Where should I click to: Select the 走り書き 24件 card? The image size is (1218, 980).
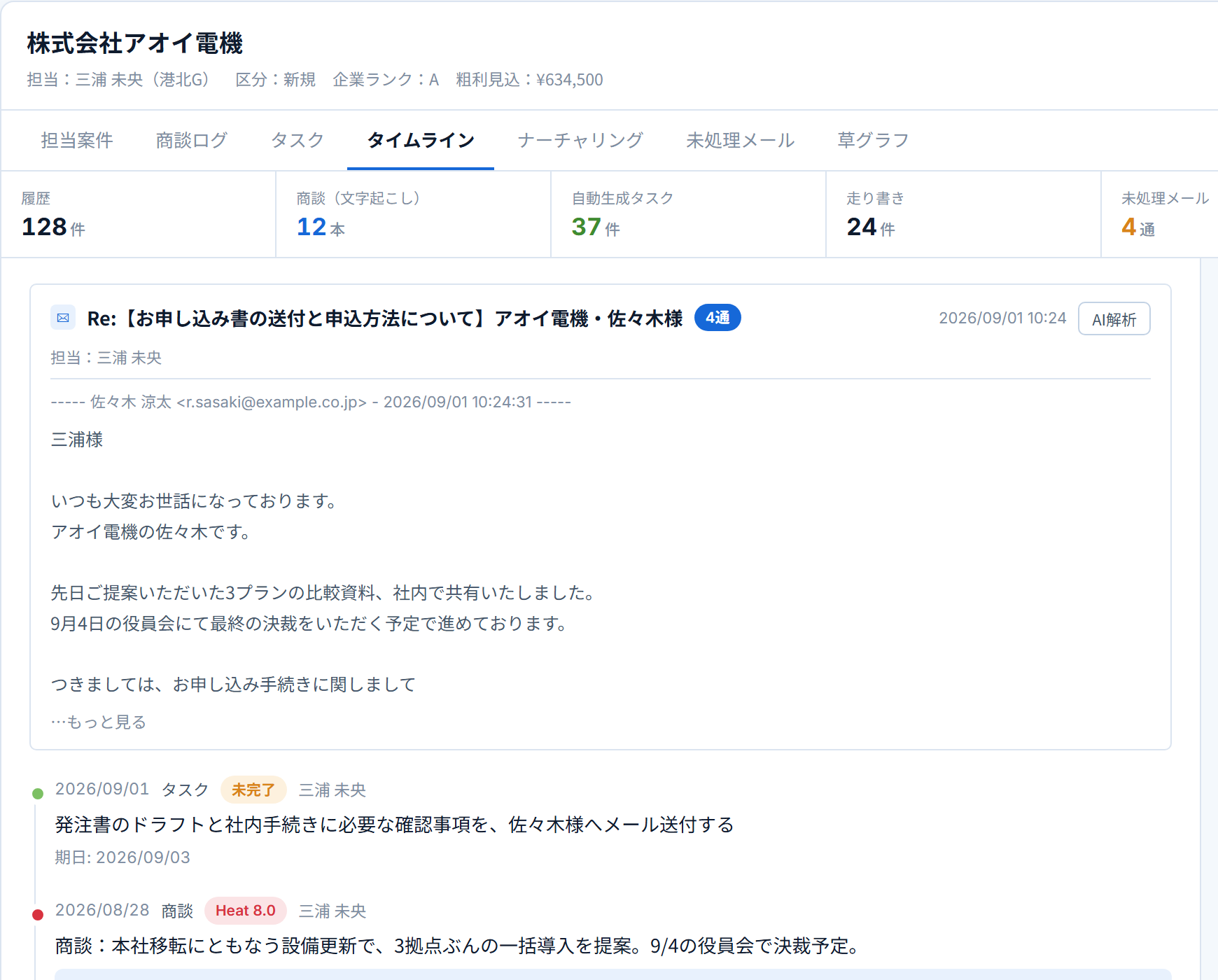coord(964,214)
